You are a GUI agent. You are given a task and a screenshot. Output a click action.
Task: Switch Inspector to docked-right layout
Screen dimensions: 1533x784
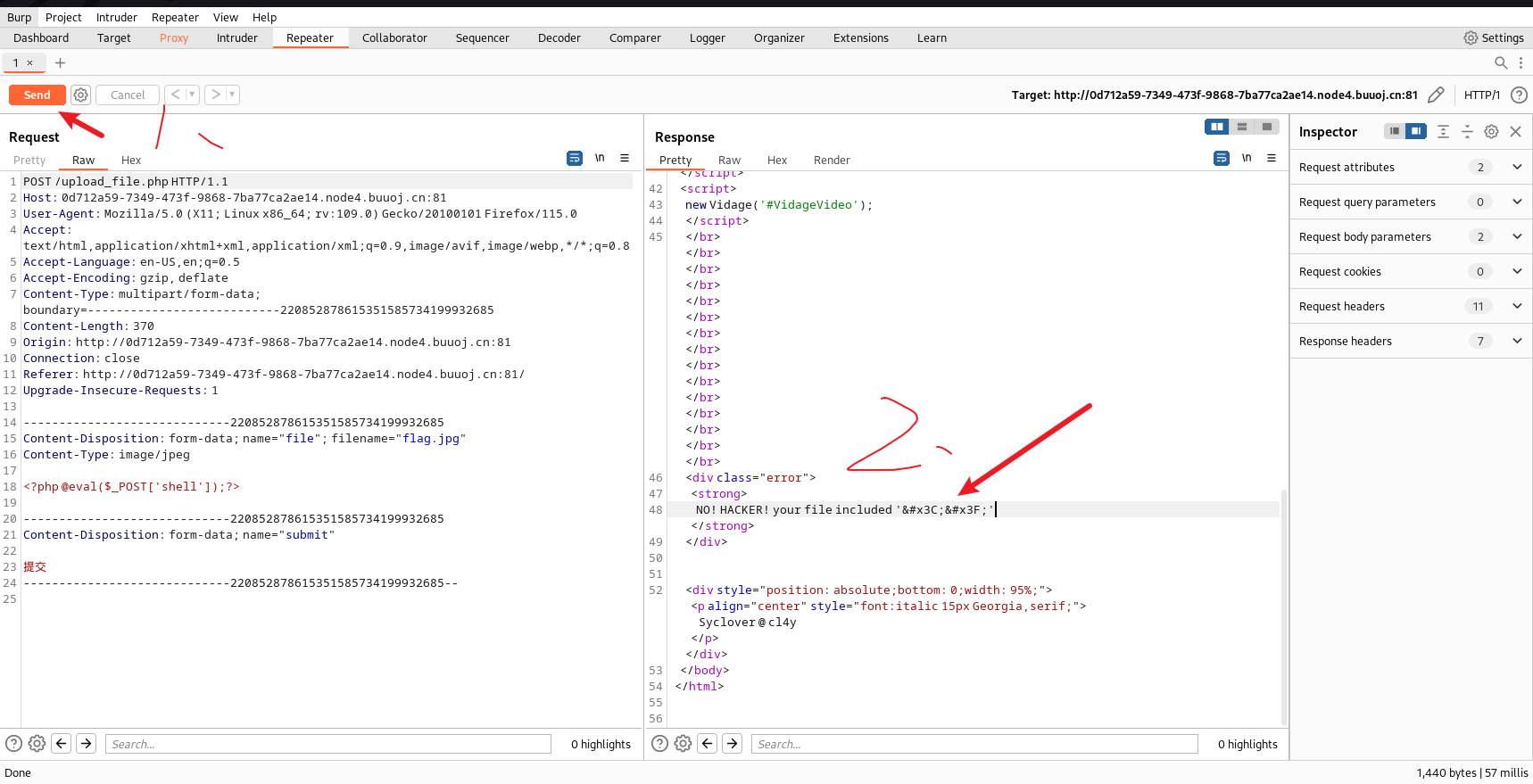[1416, 131]
